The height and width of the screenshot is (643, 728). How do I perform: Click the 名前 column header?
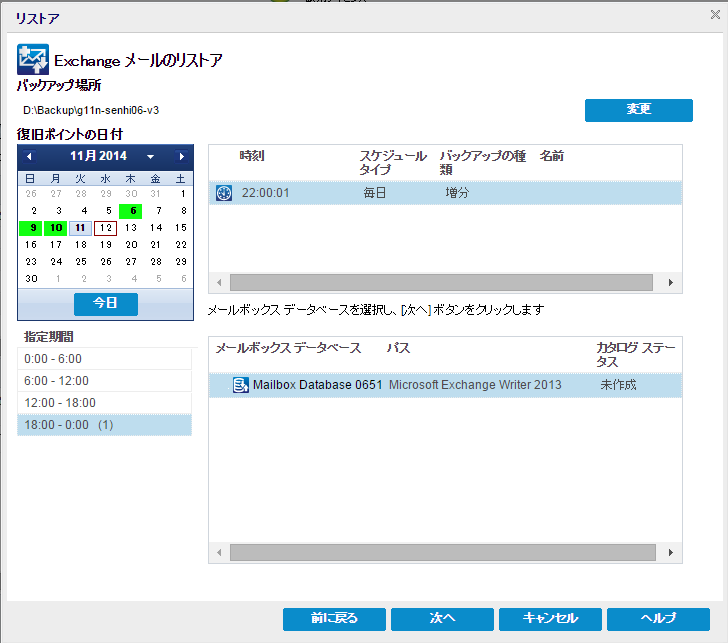coord(552,156)
